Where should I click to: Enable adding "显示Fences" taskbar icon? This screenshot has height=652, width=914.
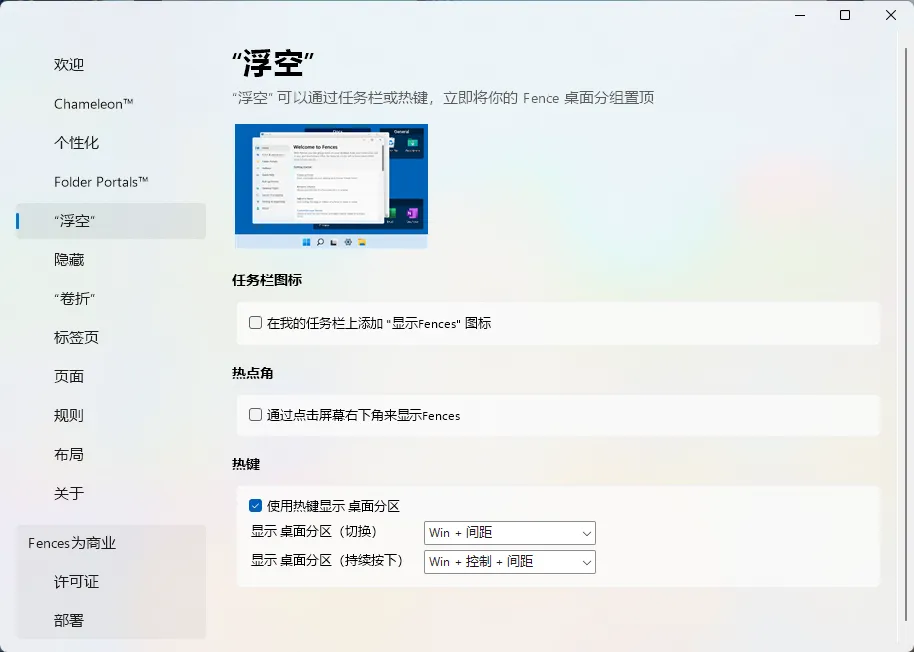click(255, 323)
